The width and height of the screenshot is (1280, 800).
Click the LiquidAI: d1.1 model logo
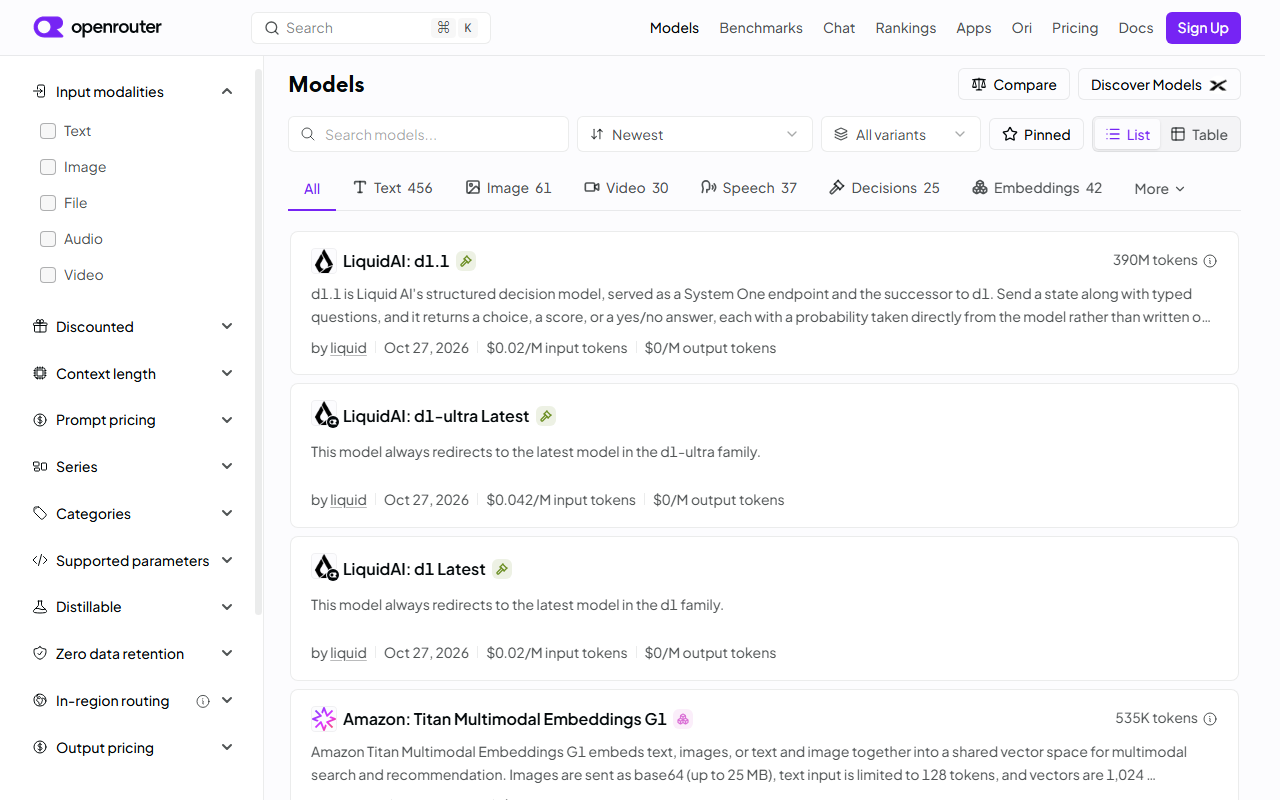(324, 262)
